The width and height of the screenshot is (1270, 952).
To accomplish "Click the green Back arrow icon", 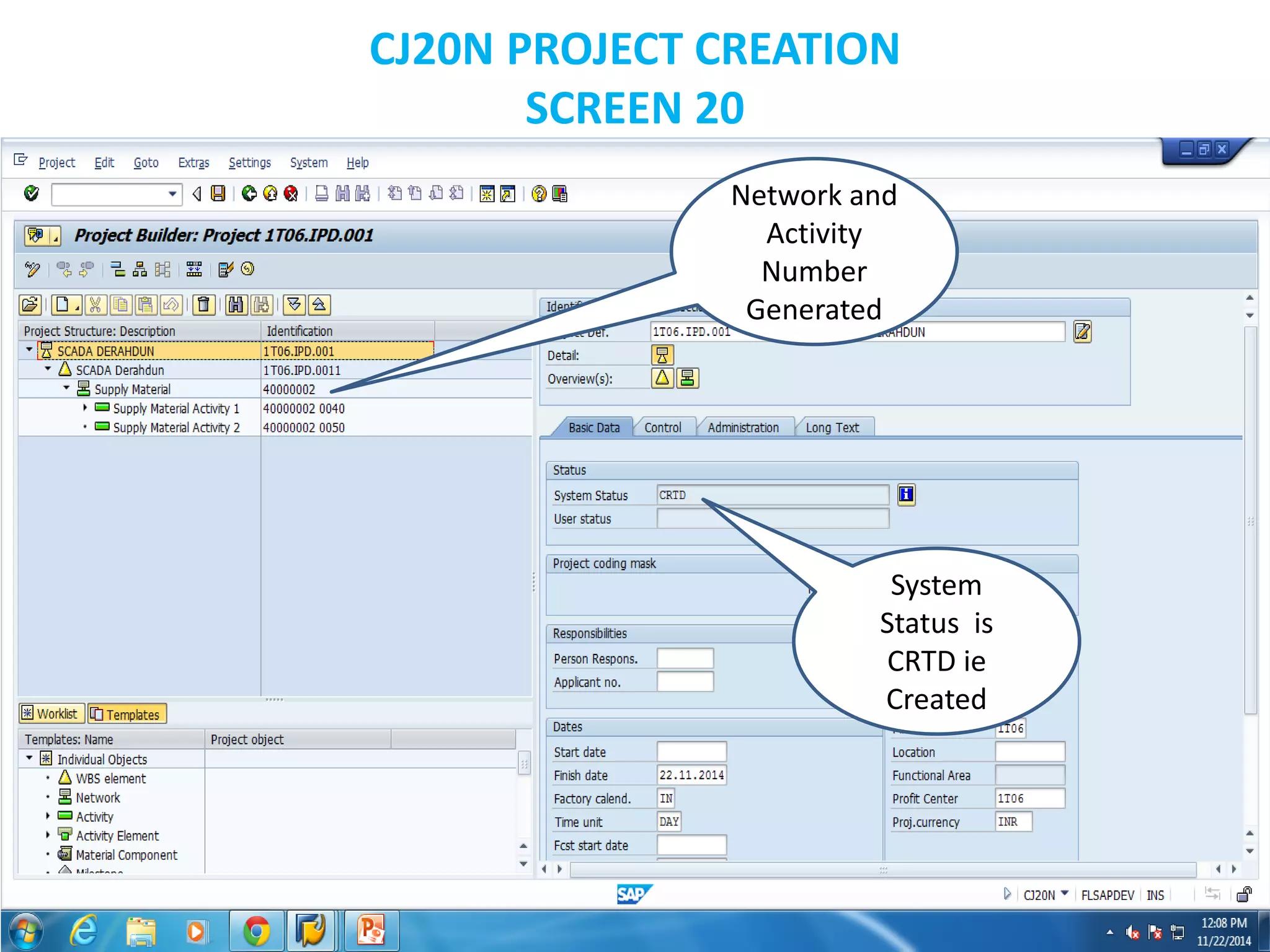I will pyautogui.click(x=249, y=194).
